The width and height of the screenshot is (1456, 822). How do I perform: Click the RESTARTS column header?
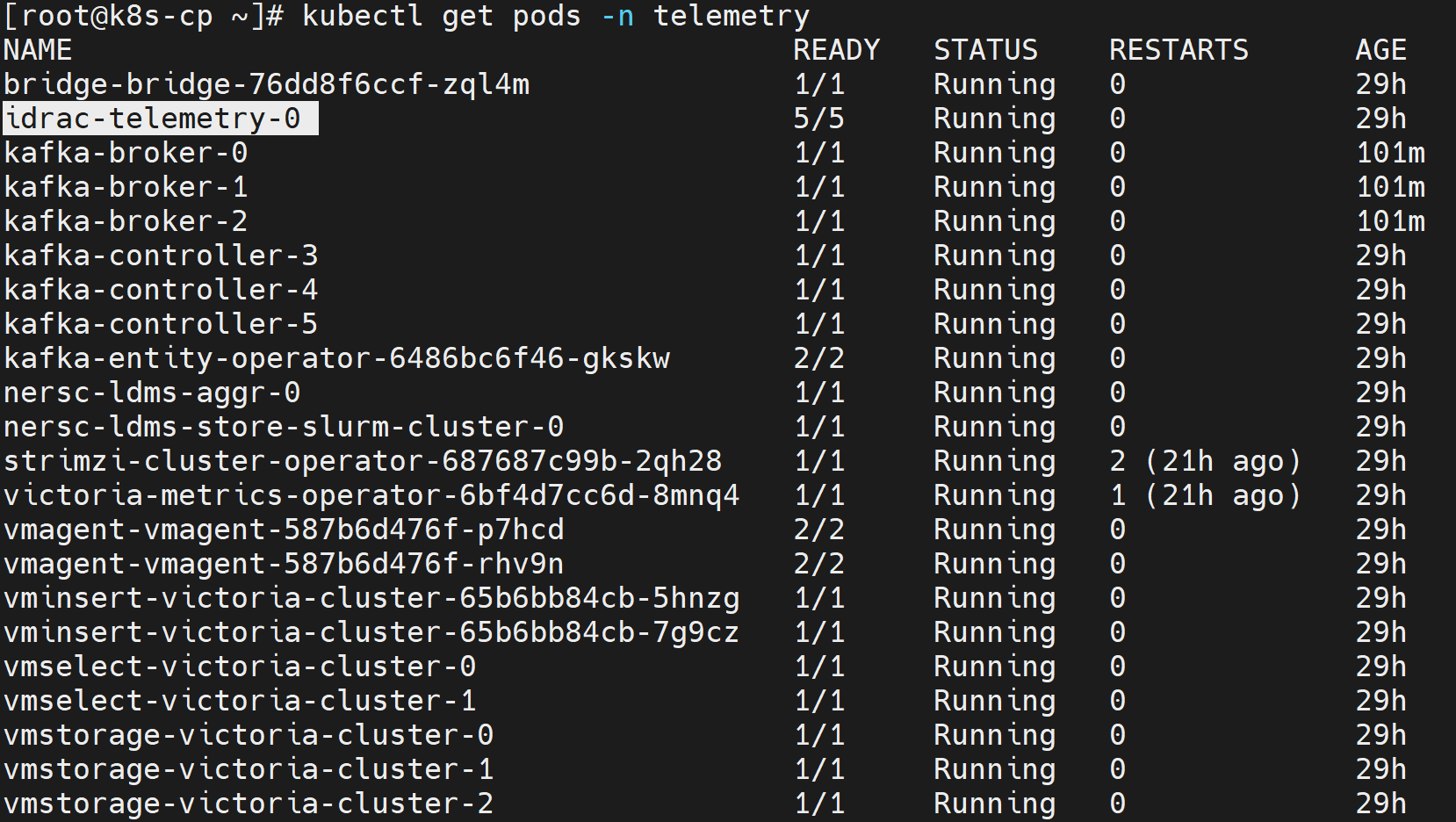[1179, 50]
